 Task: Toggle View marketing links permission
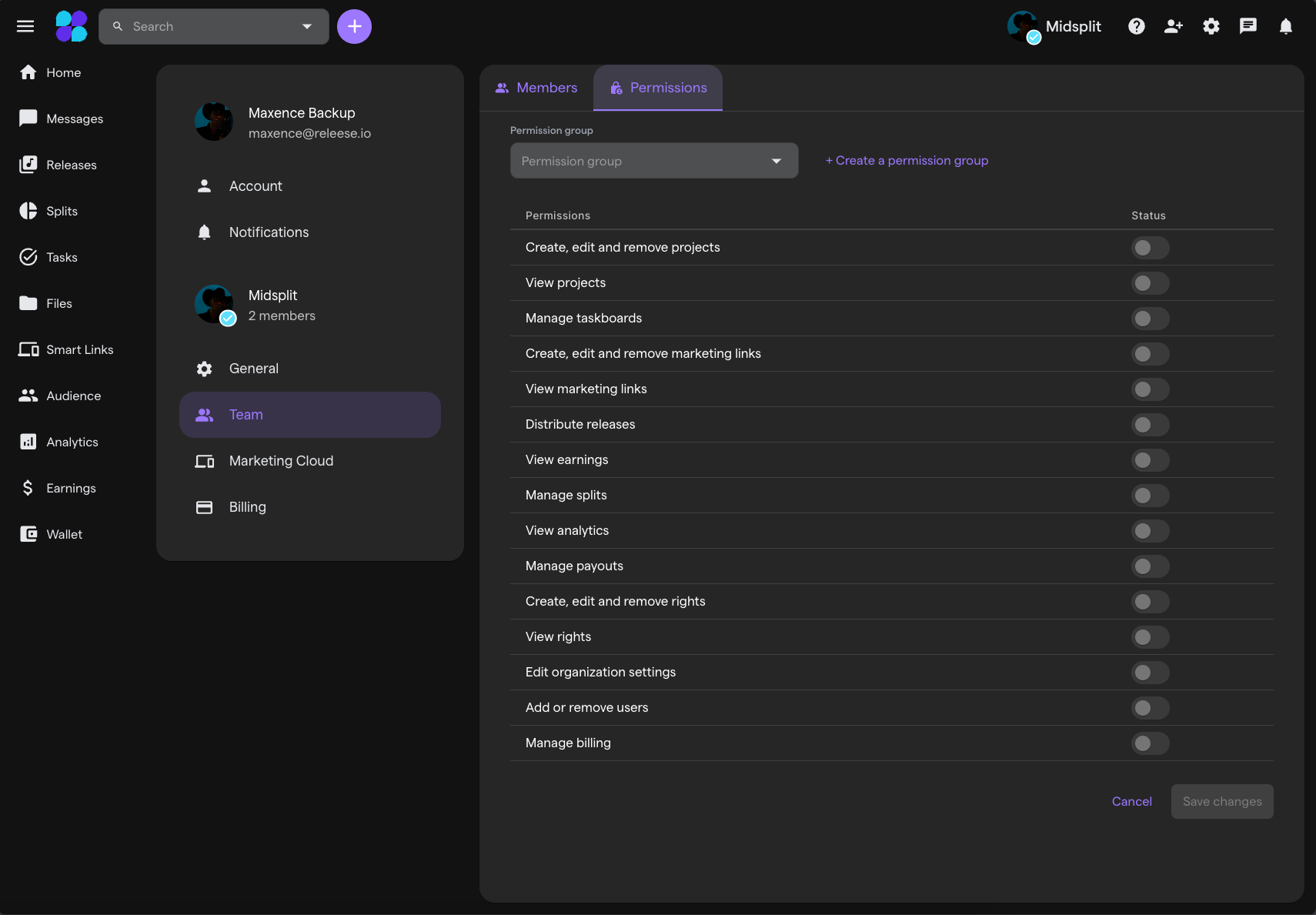click(x=1150, y=389)
